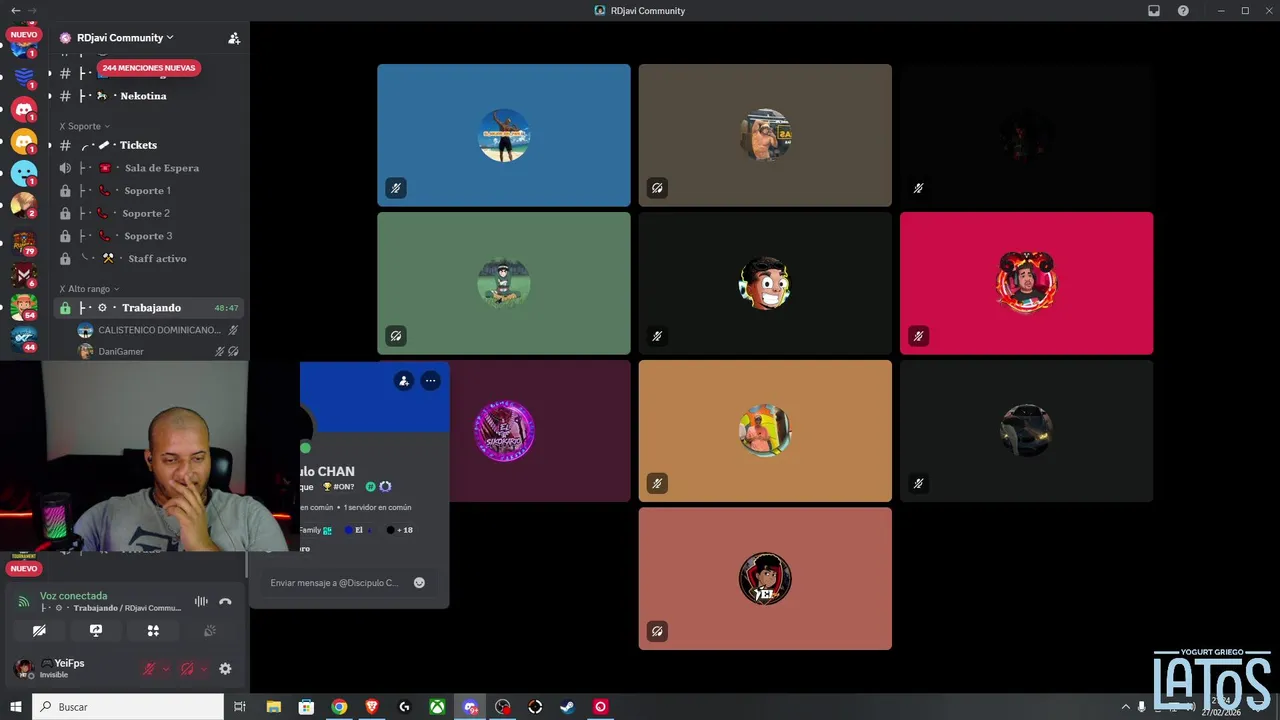Disconnect from the voice call

[225, 602]
